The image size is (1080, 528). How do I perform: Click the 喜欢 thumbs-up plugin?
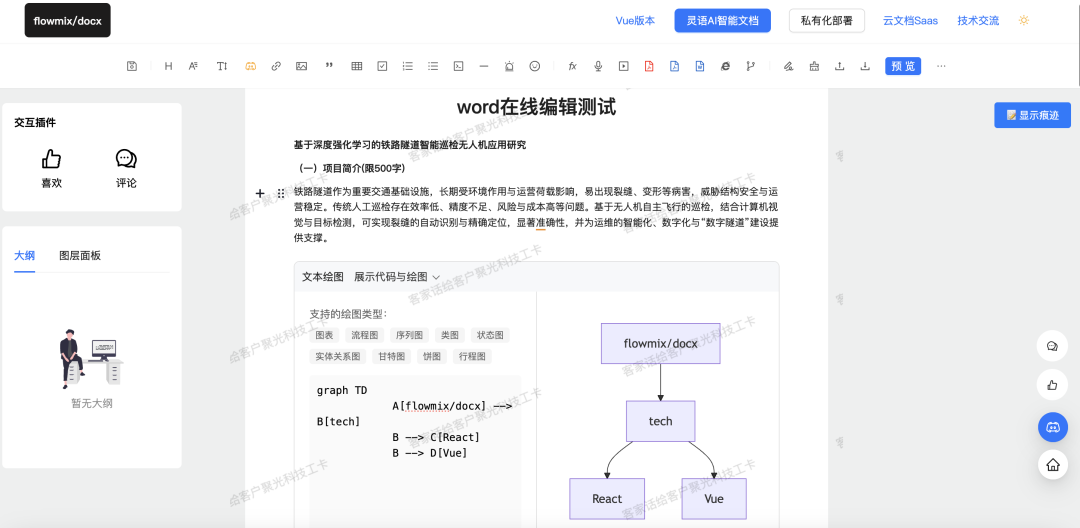tap(52, 169)
